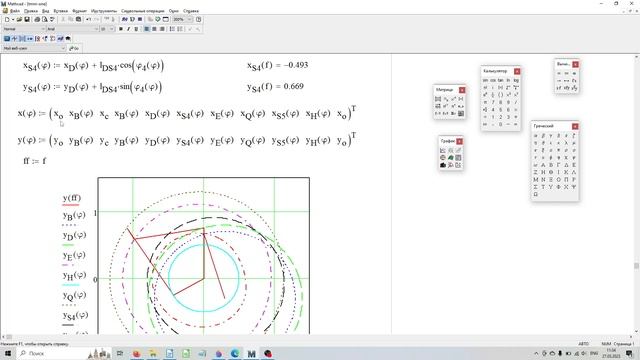
Task: Click the Calculate equals icon
Action: (140, 19)
